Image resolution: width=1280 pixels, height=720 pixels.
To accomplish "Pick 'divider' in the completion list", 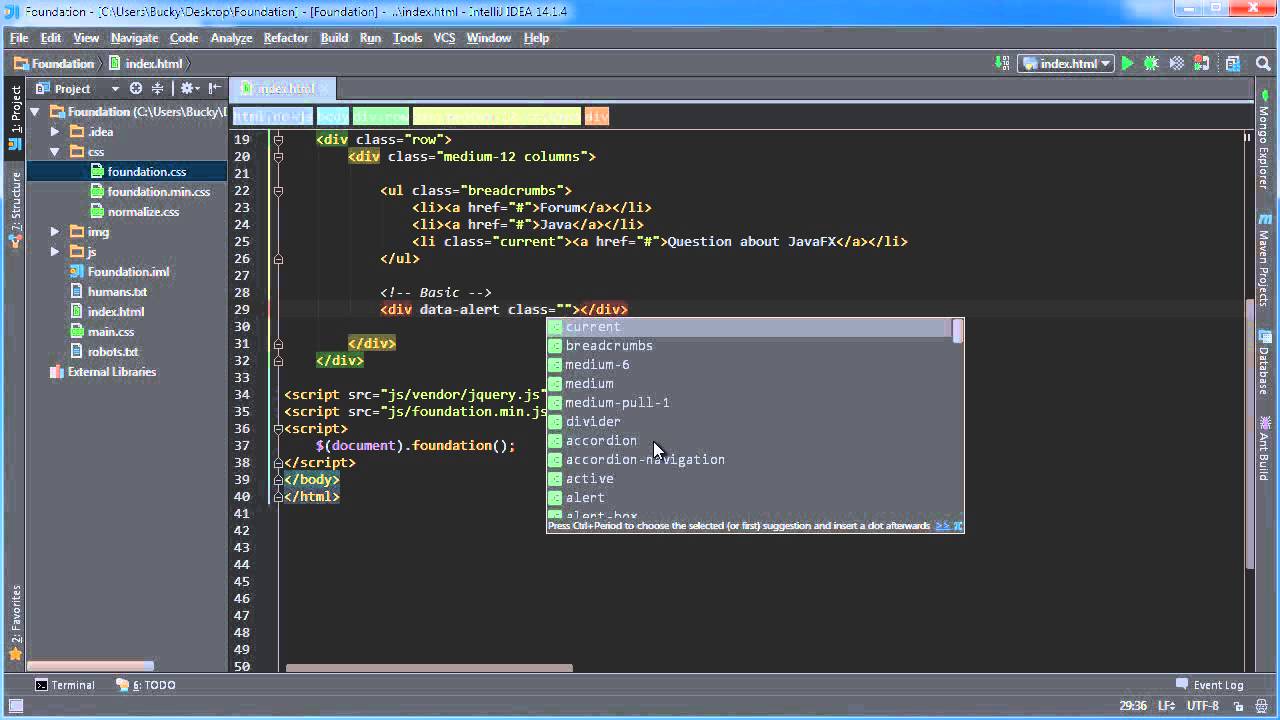I will click(748, 422).
